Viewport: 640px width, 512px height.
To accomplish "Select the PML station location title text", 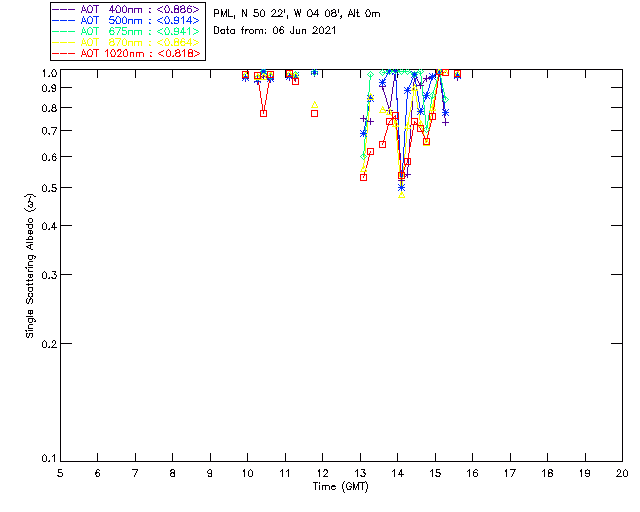I will [297, 14].
